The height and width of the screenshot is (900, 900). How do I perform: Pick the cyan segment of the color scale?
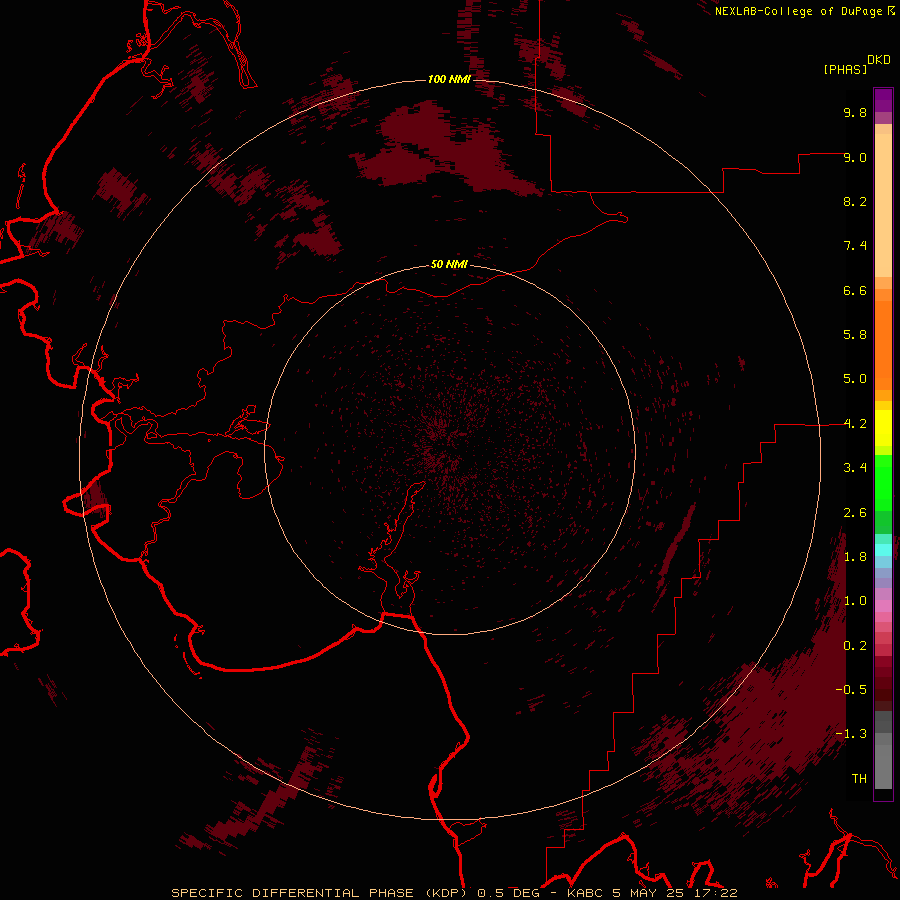coord(883,550)
